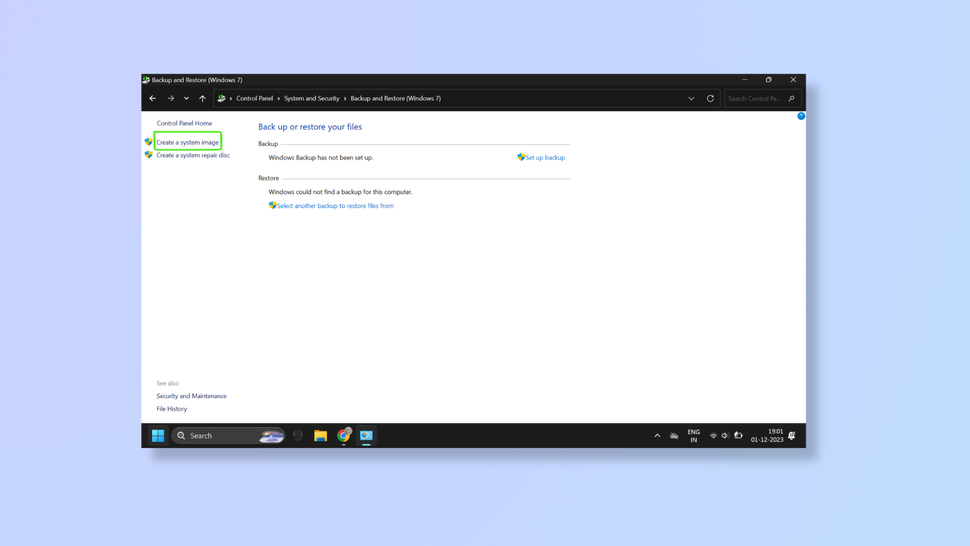Click Control Panel taskbar icon
The width and height of the screenshot is (970, 546).
coord(366,435)
